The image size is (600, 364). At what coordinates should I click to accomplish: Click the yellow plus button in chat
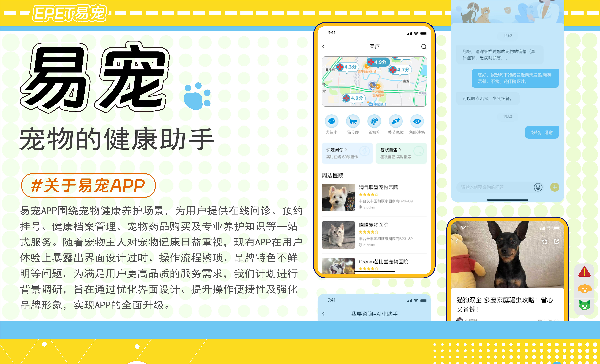coord(554,187)
